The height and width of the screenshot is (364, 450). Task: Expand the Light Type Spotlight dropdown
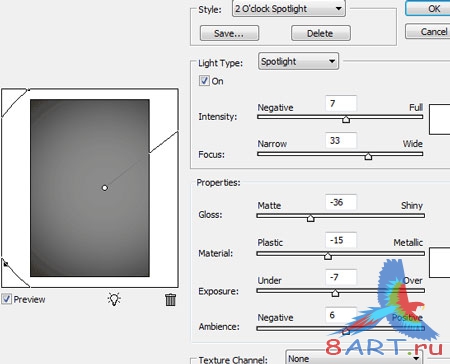(298, 61)
